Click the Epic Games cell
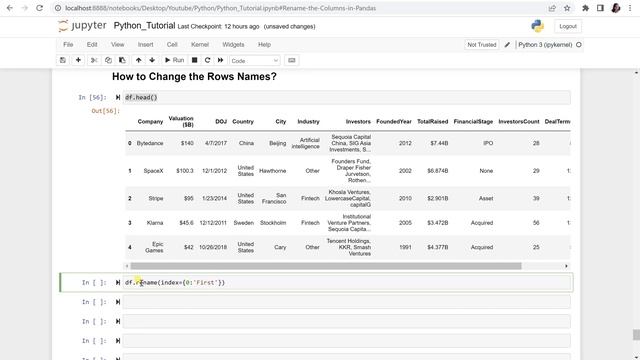Screen dimensions: 640x360 pos(154,247)
